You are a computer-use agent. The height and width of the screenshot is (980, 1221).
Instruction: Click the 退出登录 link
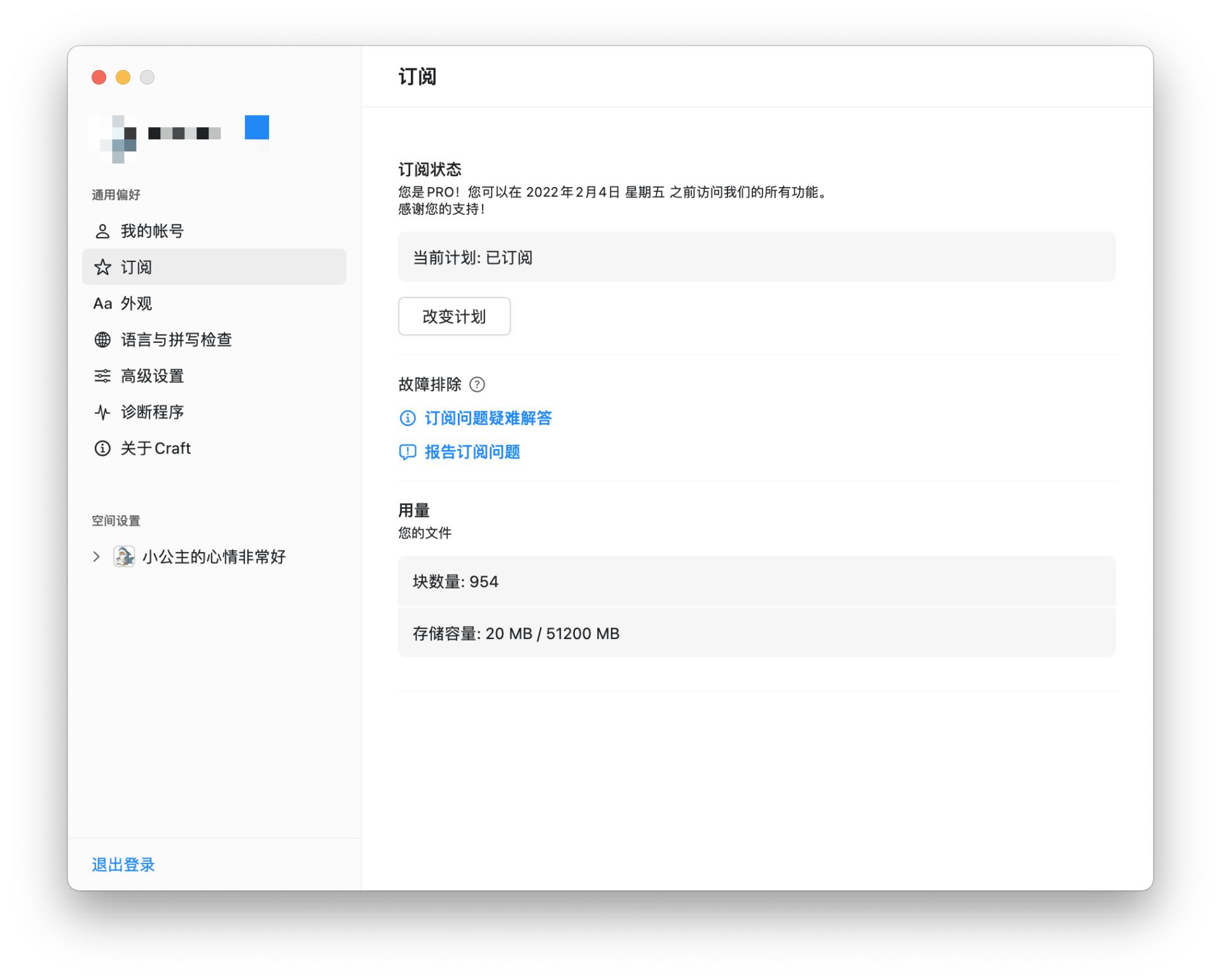(x=122, y=865)
